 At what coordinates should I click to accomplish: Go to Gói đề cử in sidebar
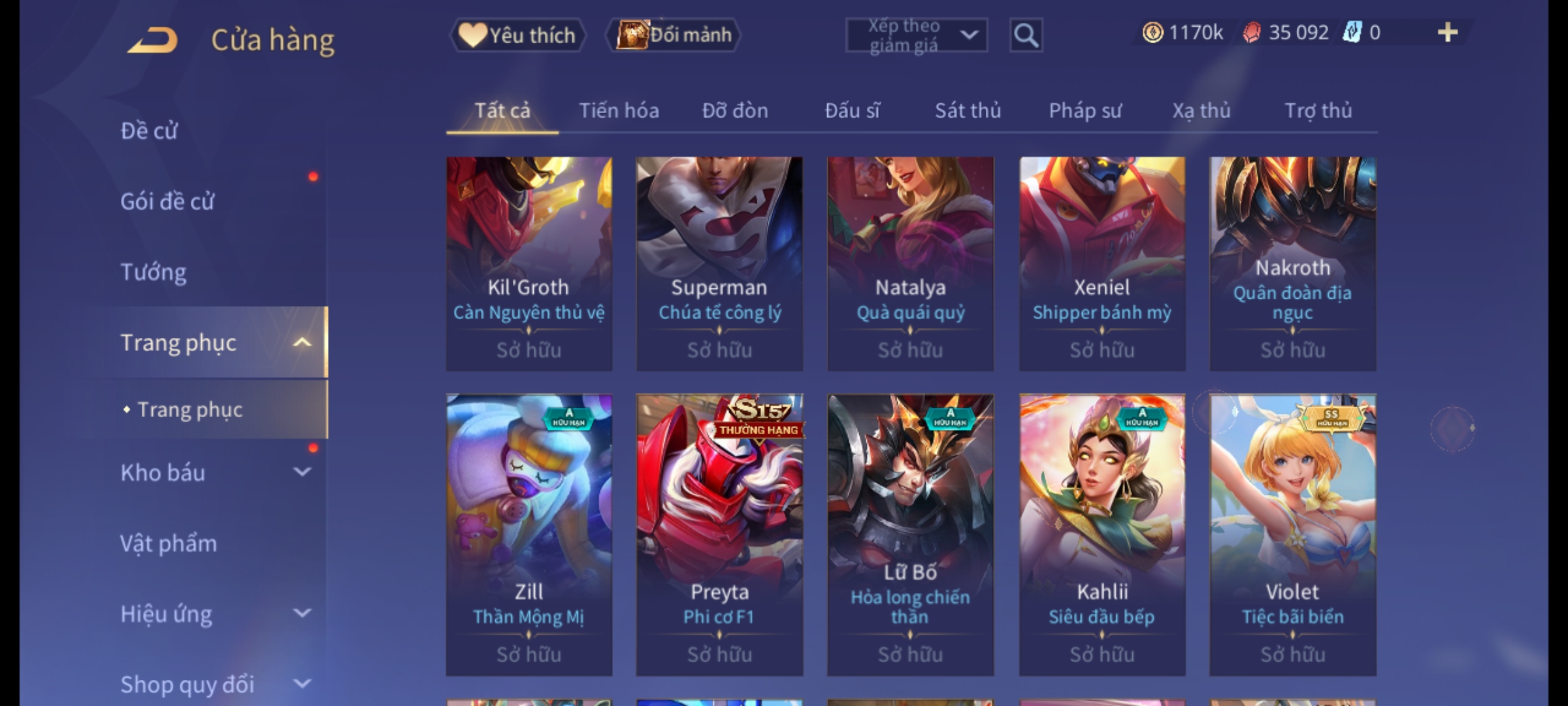[x=167, y=201]
